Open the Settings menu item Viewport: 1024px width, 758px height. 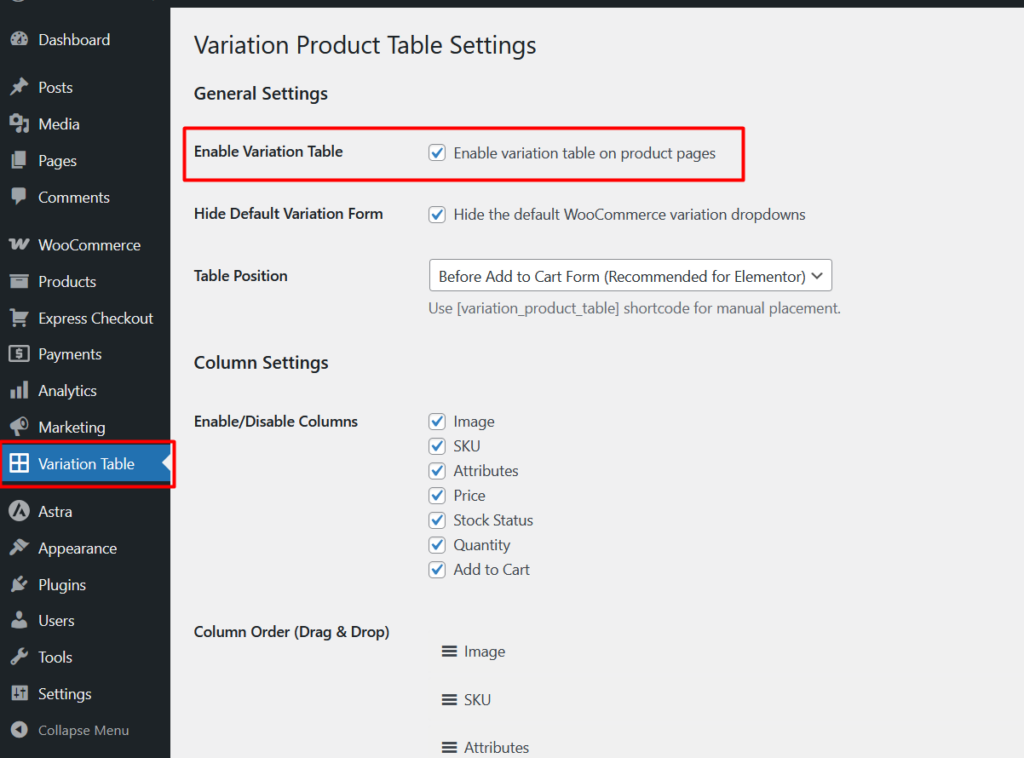click(x=65, y=694)
